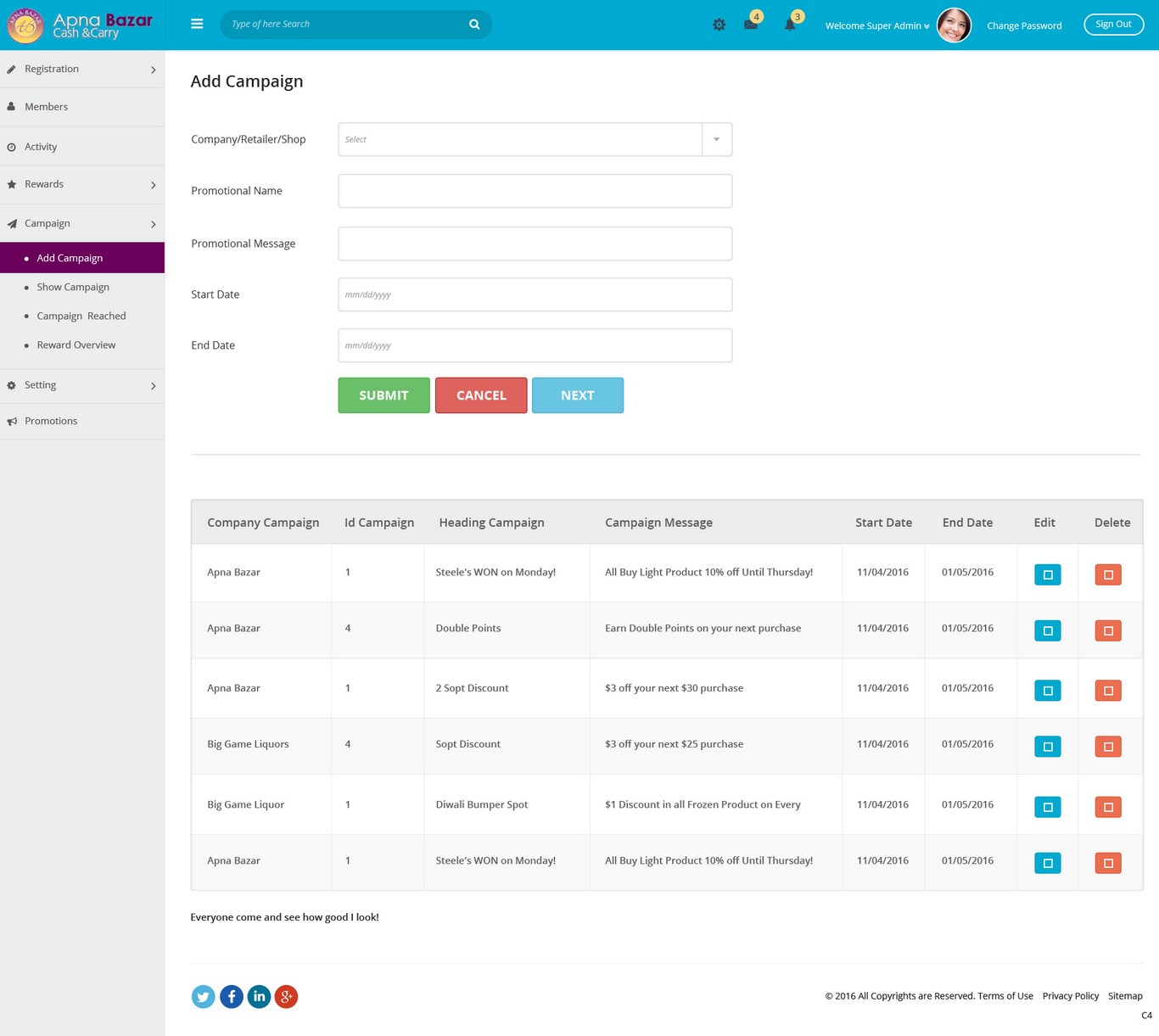This screenshot has height=1036, width=1159.
Task: Expand the Registration sidebar chevron
Action: [x=154, y=70]
